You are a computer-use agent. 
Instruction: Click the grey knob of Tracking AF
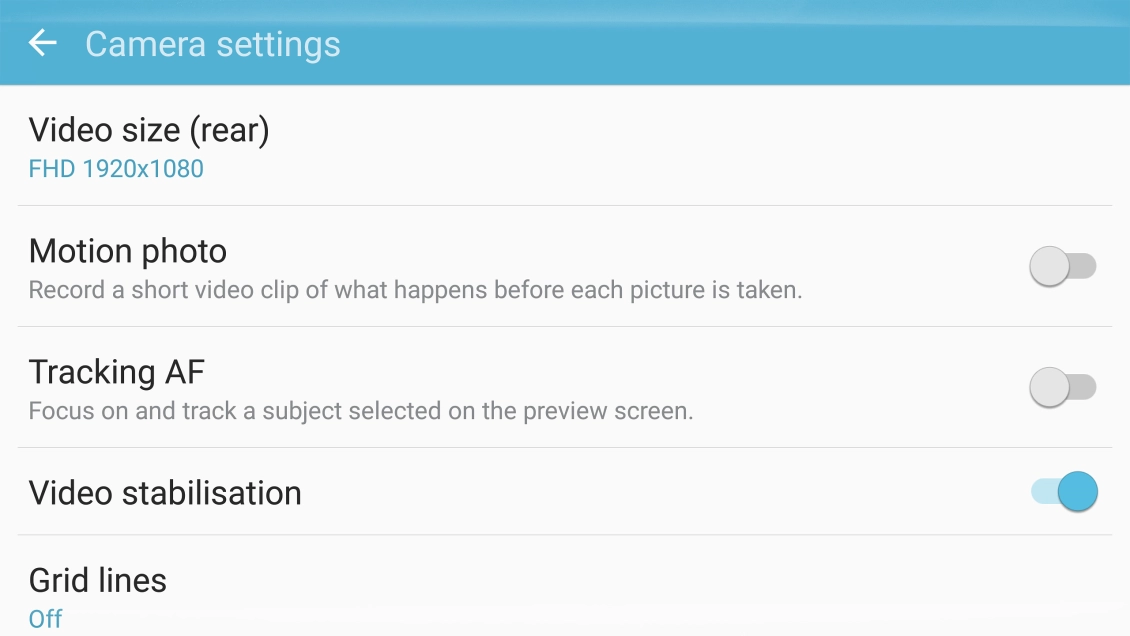pos(1050,388)
